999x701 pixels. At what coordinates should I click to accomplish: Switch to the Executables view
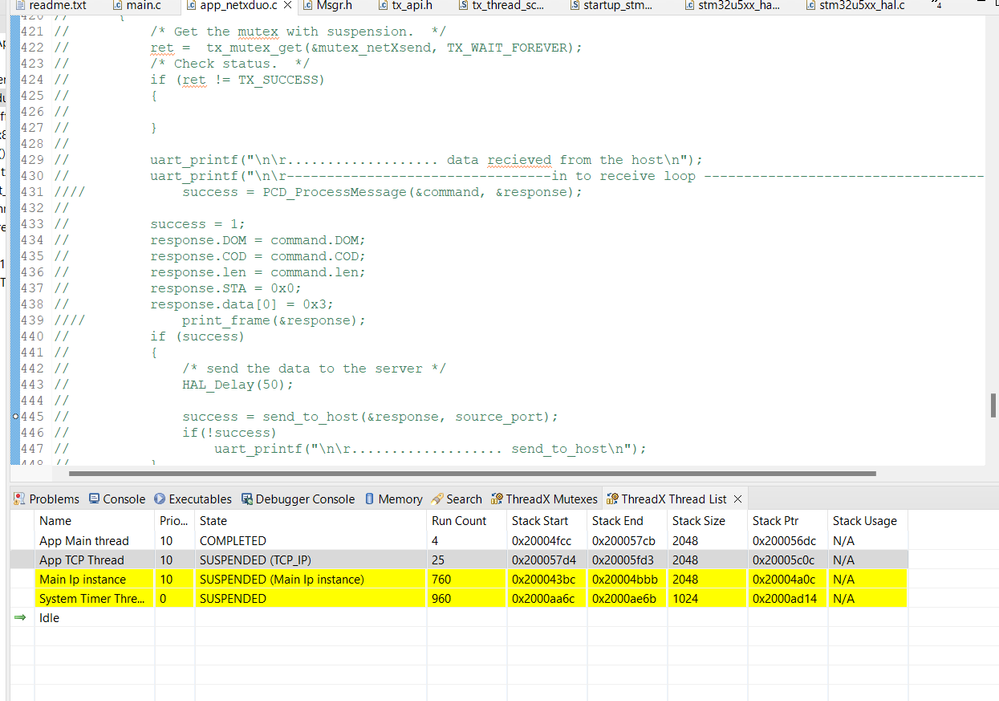(x=193, y=499)
